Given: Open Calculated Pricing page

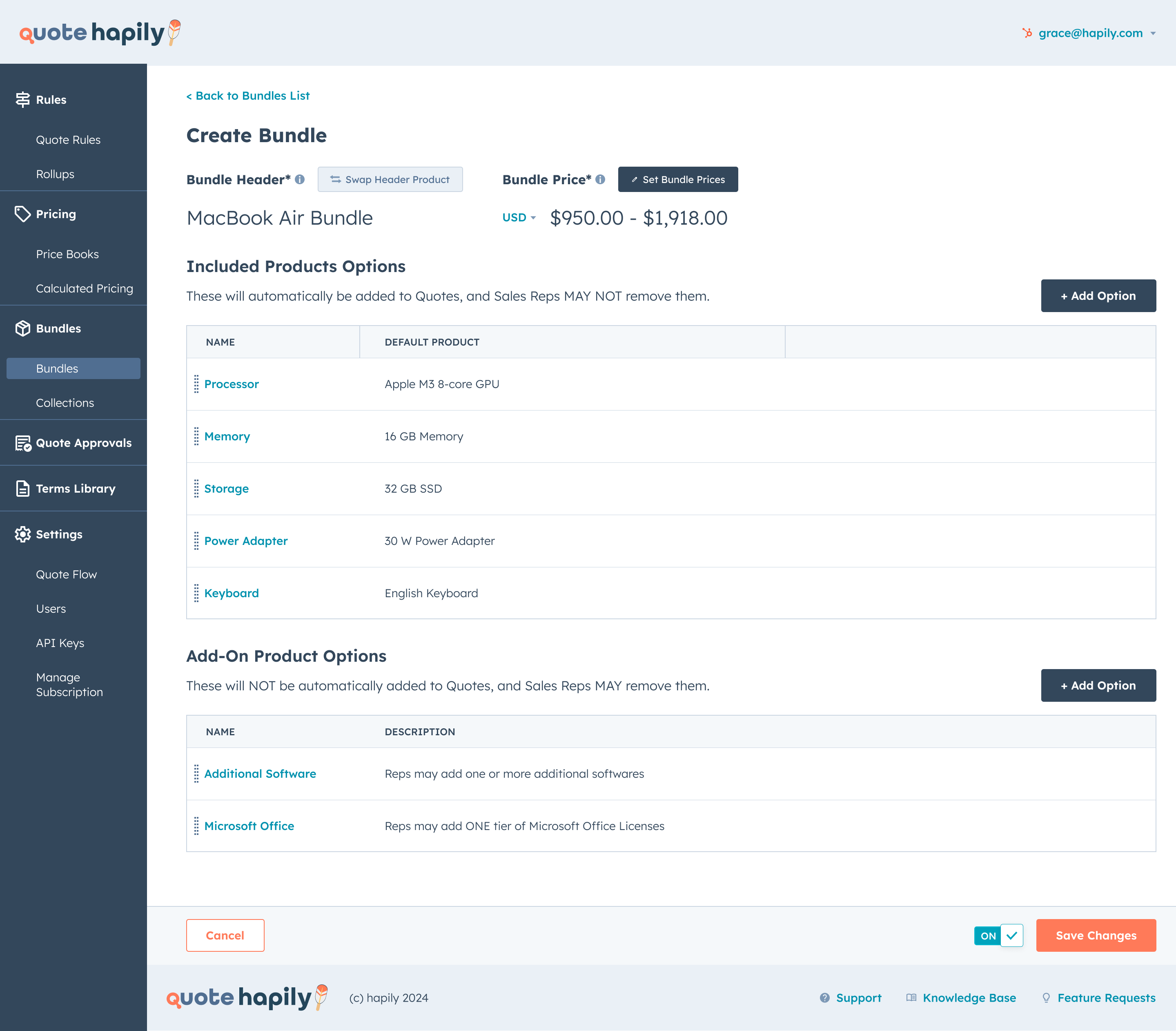Looking at the screenshot, I should click(85, 288).
